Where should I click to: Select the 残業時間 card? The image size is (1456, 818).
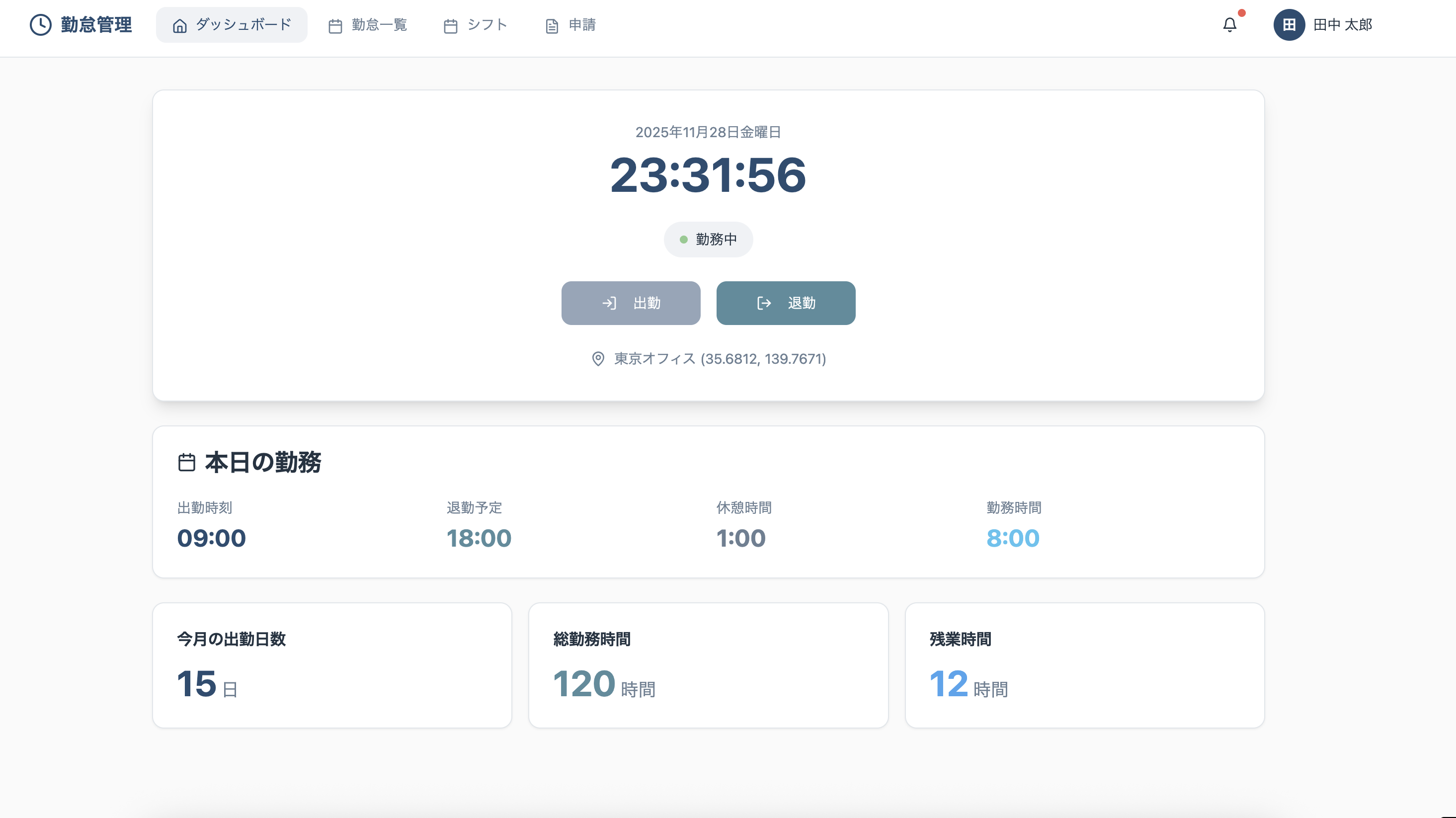click(1084, 665)
